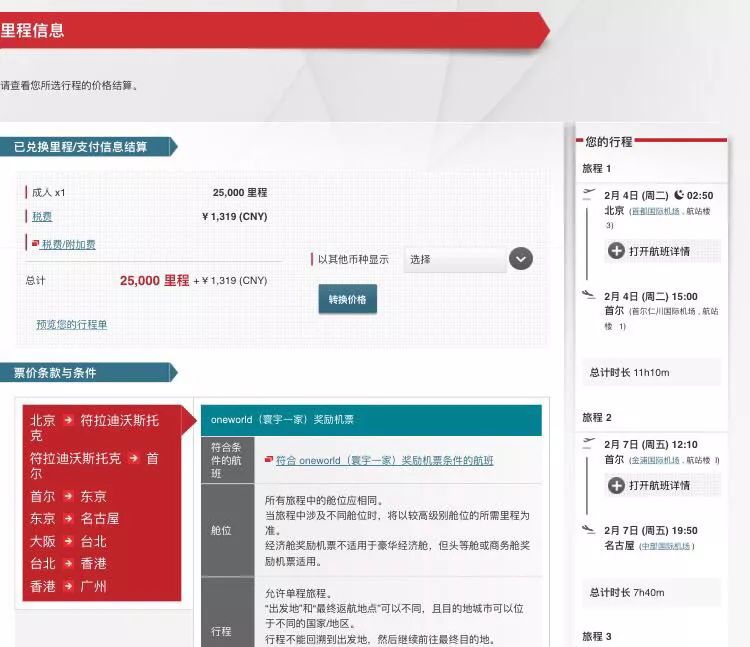750x647 pixels.
Task: Select the 台北 → 香港 segment
Action: tap(68, 564)
